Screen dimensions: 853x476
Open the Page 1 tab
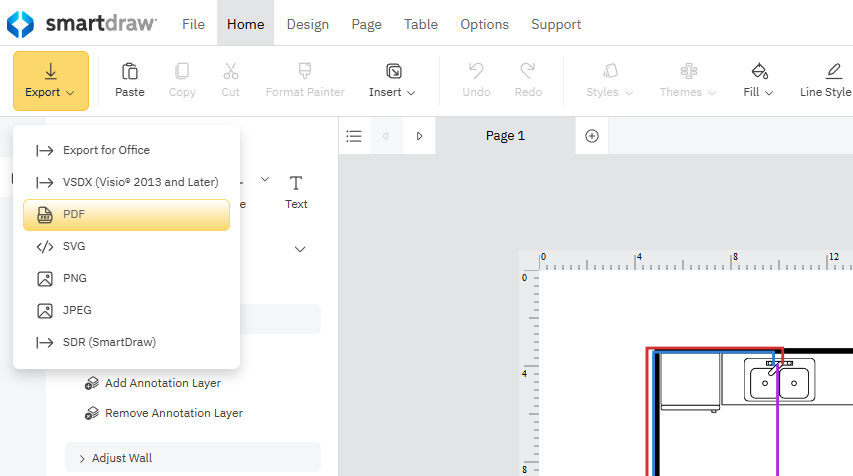tap(505, 136)
